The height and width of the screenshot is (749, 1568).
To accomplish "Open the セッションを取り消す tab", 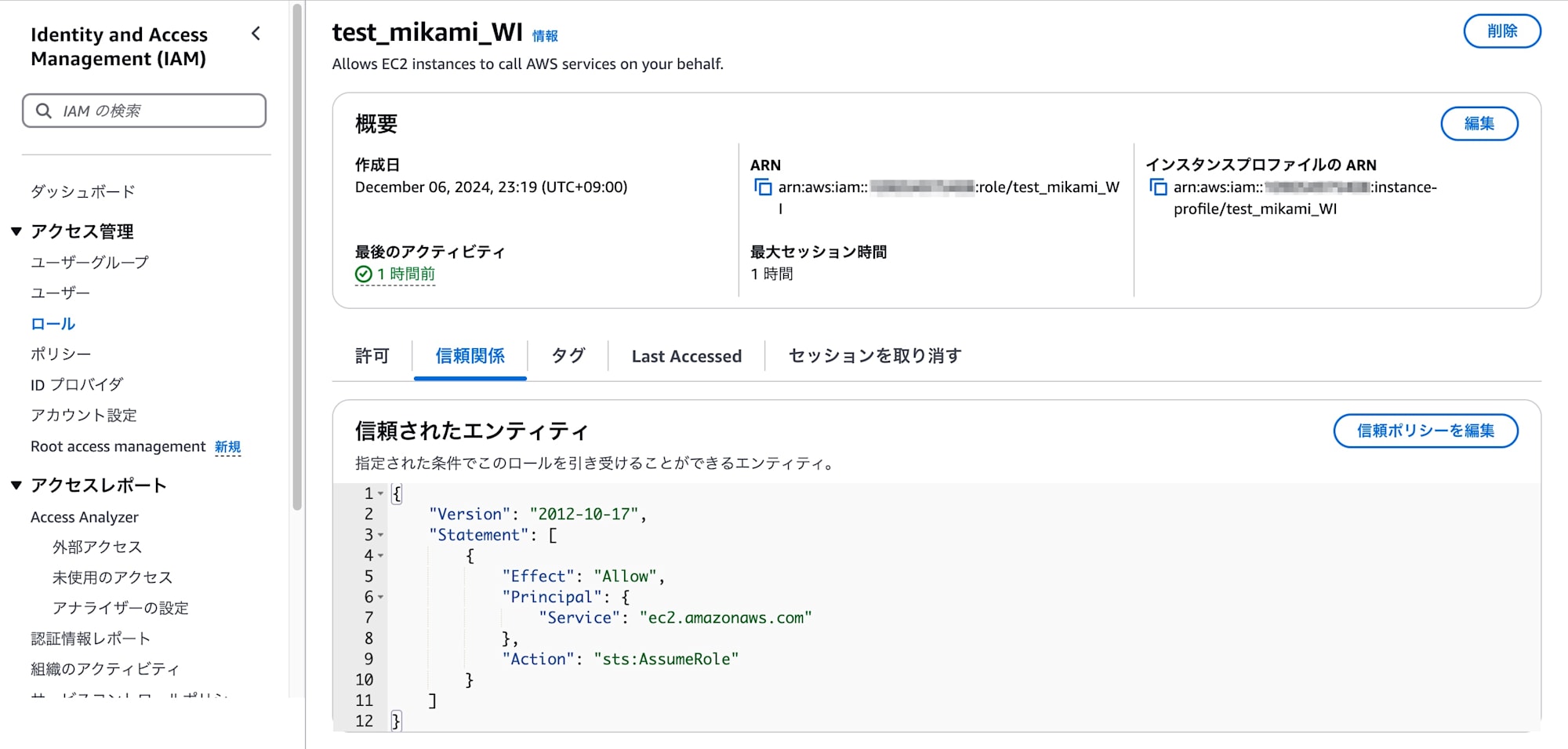I will 875,356.
